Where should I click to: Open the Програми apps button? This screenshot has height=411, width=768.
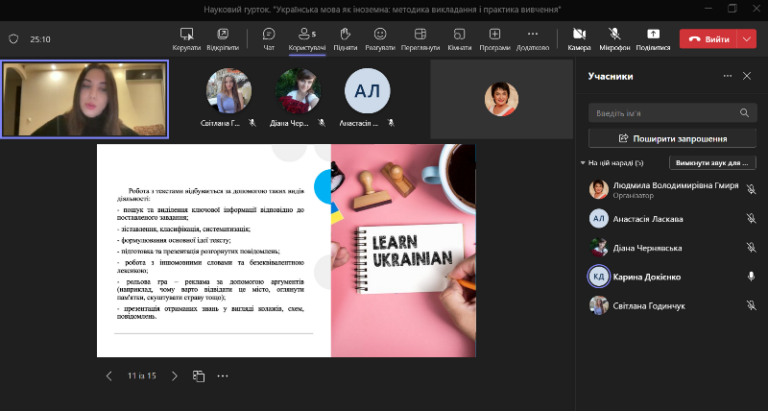[494, 38]
